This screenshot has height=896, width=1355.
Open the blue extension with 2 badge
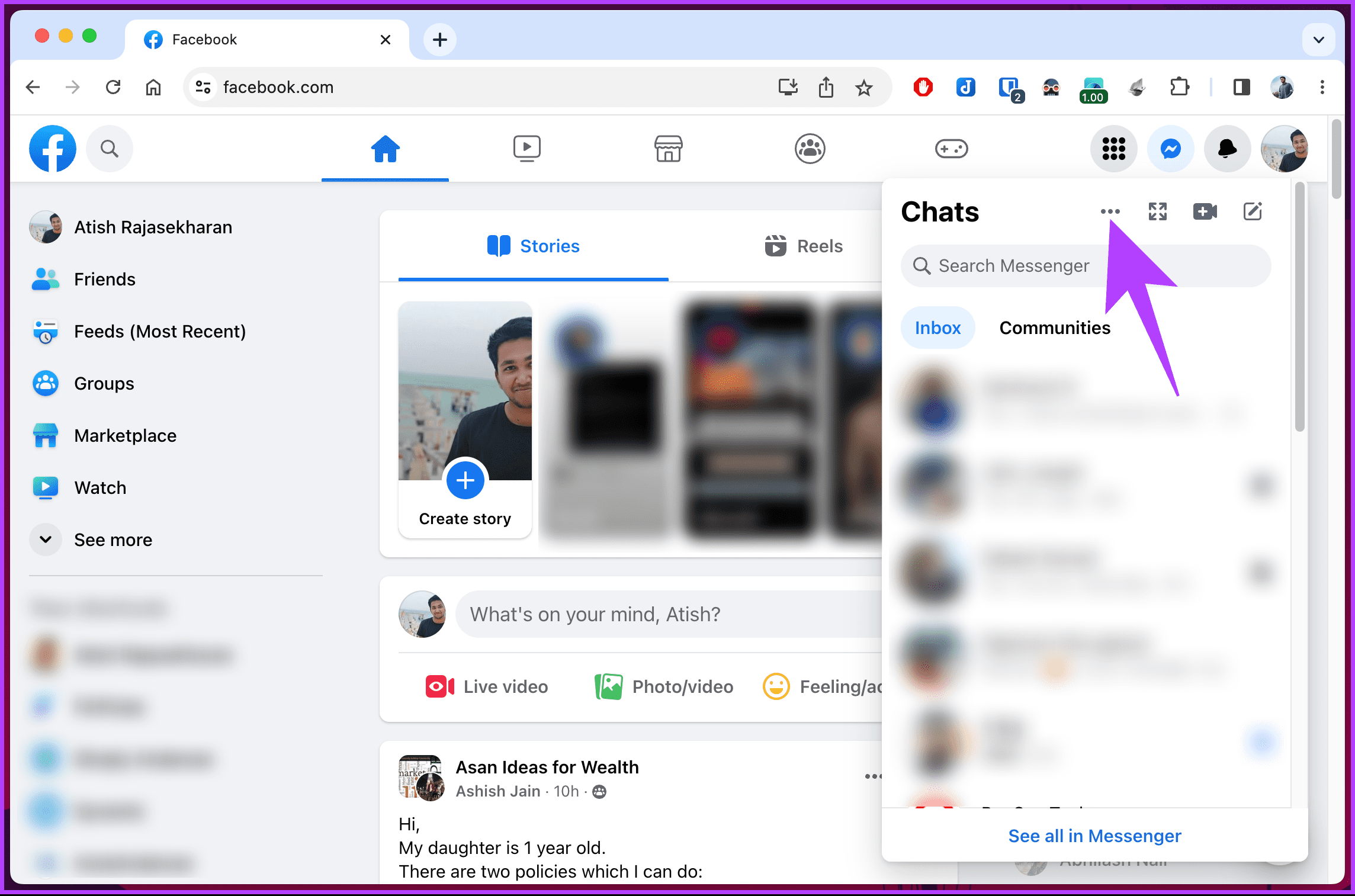click(x=1010, y=89)
